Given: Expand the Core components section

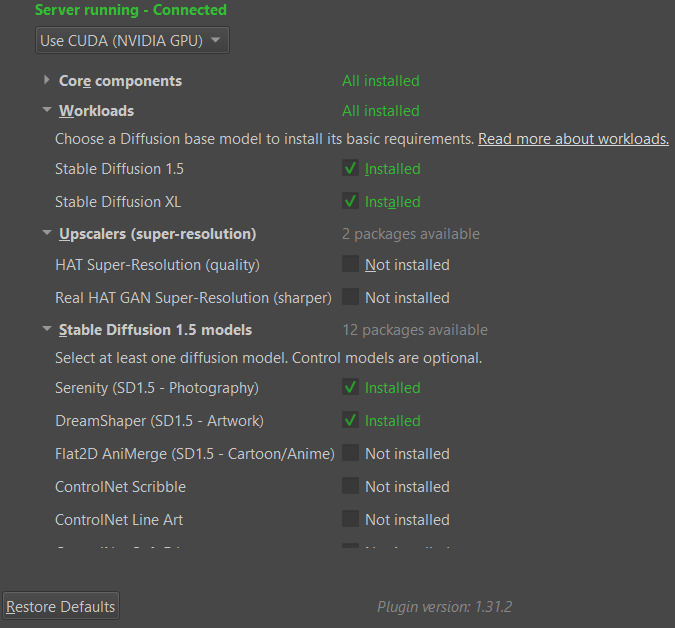Looking at the screenshot, I should (46, 80).
